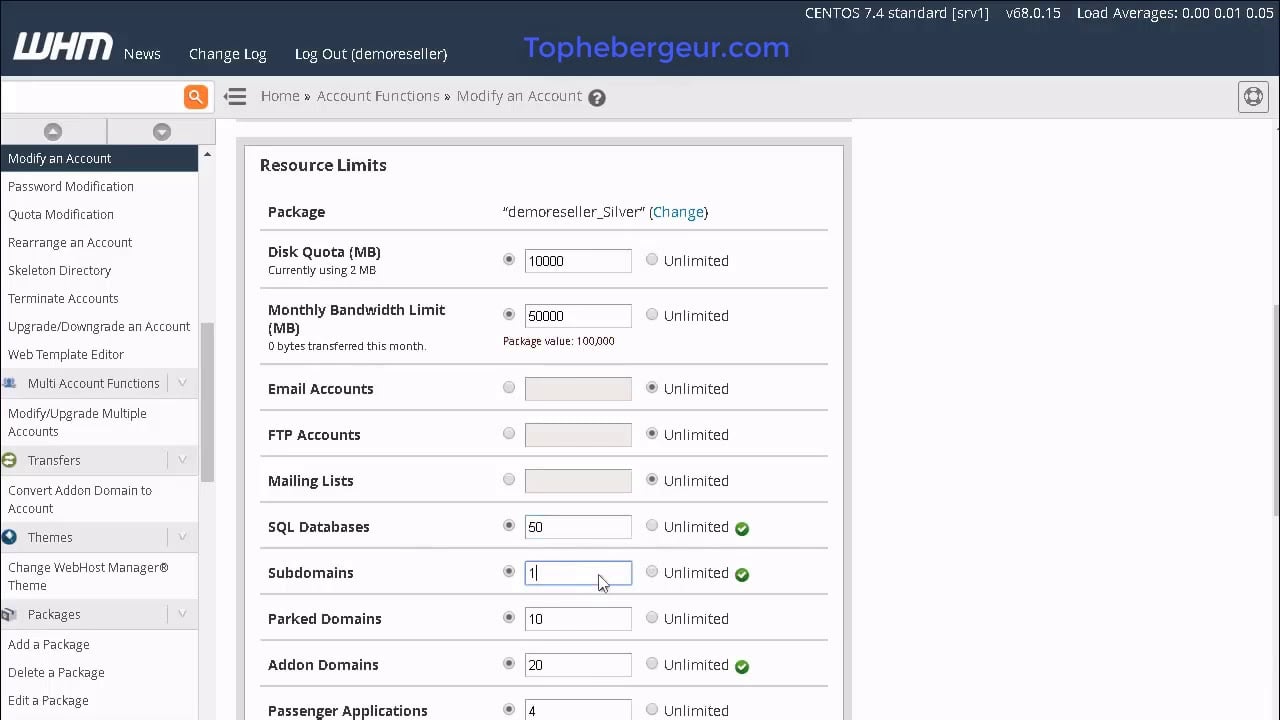
Task: Open the help icon beside Modify an Account
Action: pos(596,96)
